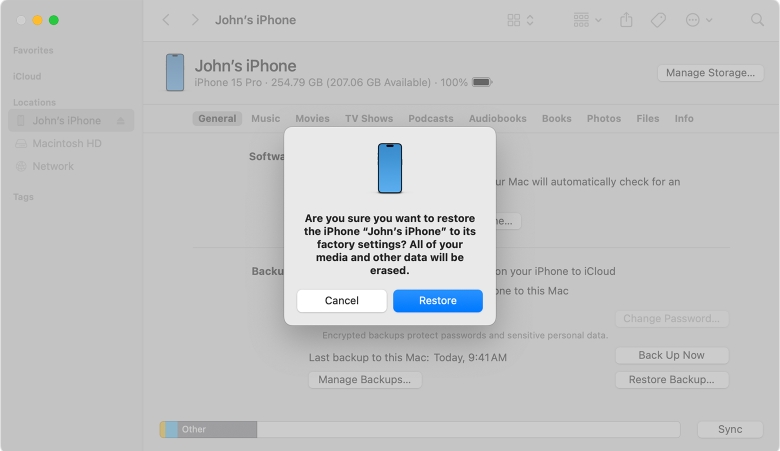
Task: Open the view style stepper arrows
Action: (530, 20)
